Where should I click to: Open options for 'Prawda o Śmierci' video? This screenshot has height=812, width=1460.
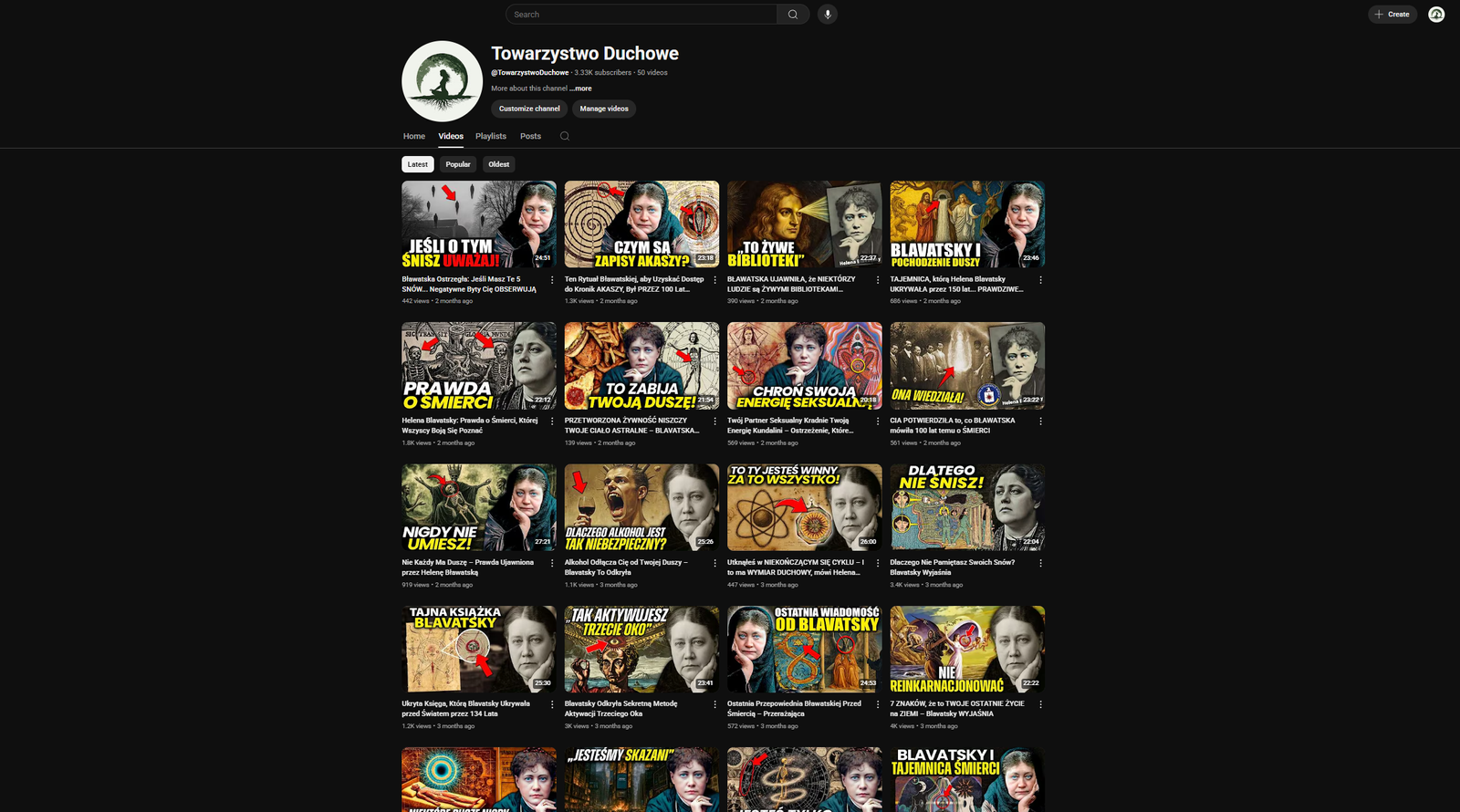[x=552, y=422]
